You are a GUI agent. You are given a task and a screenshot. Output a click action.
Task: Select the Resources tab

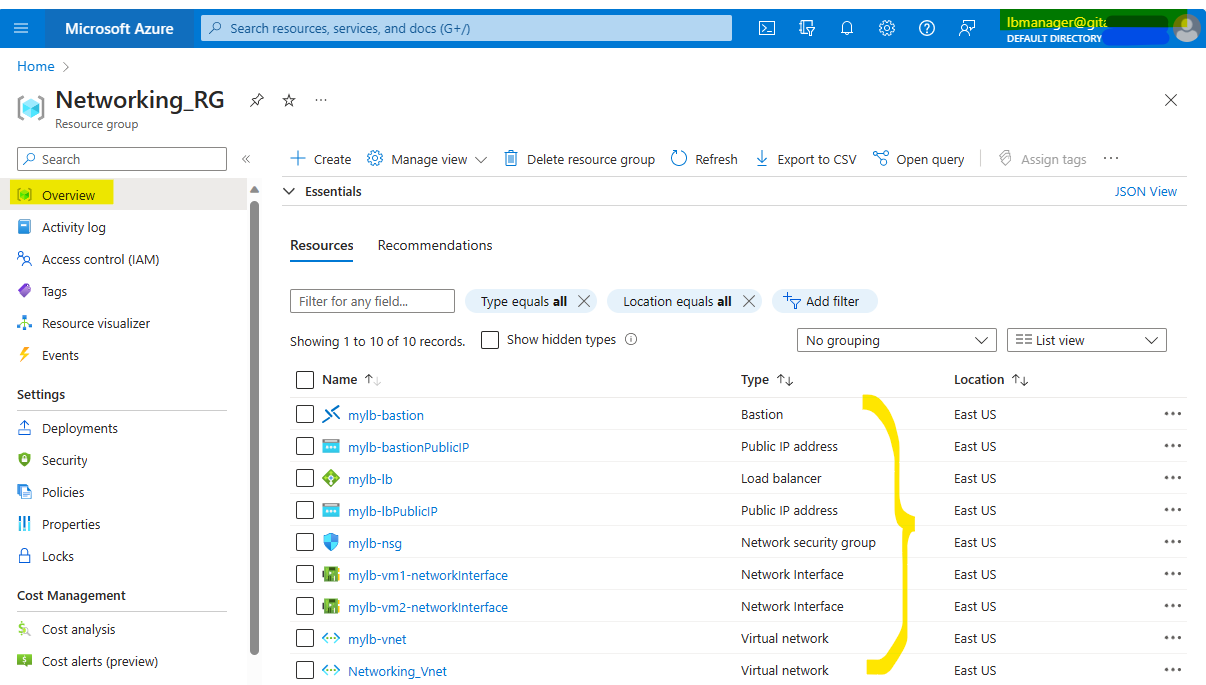(x=322, y=245)
